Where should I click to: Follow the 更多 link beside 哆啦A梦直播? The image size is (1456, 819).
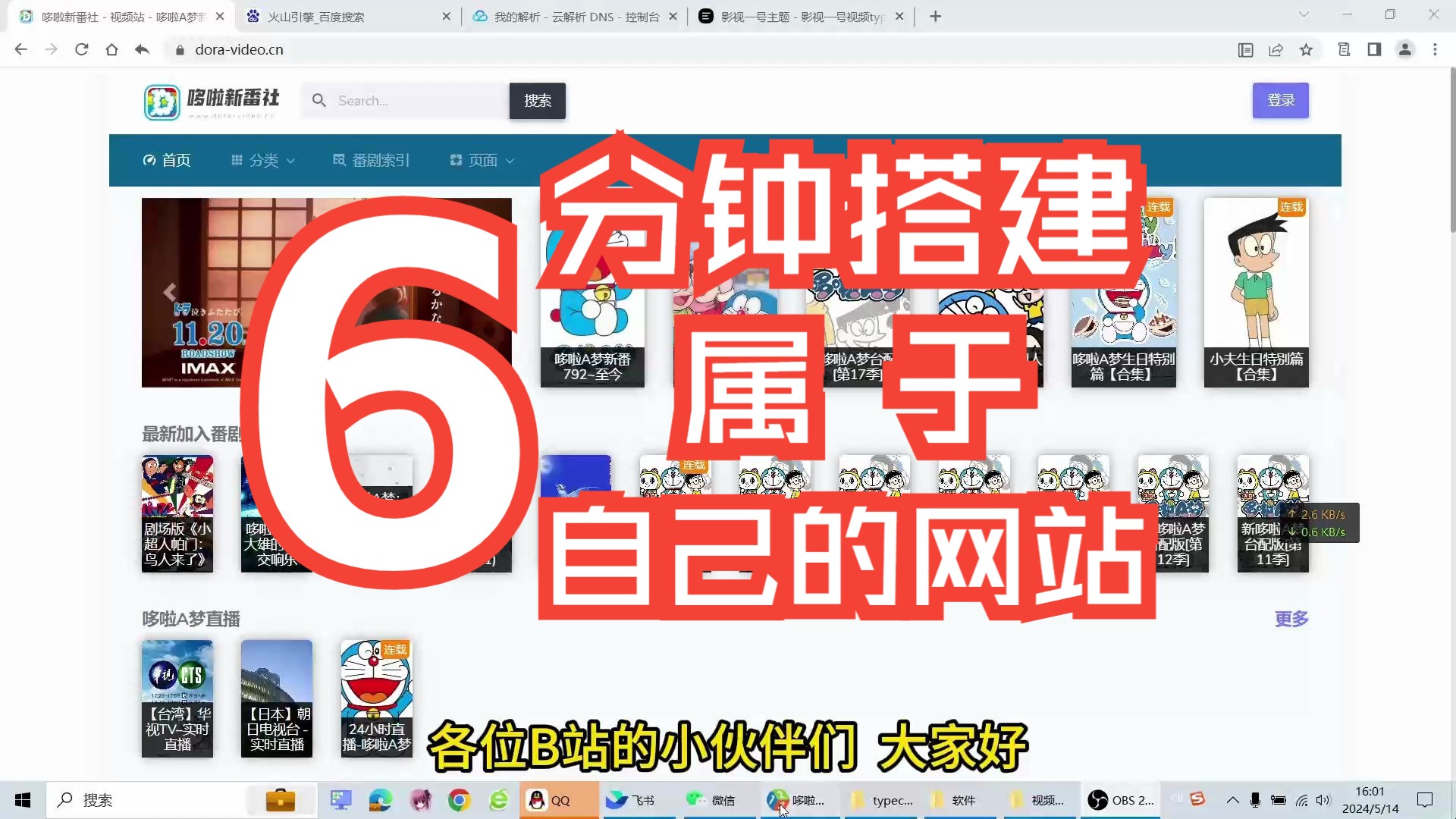click(1291, 619)
